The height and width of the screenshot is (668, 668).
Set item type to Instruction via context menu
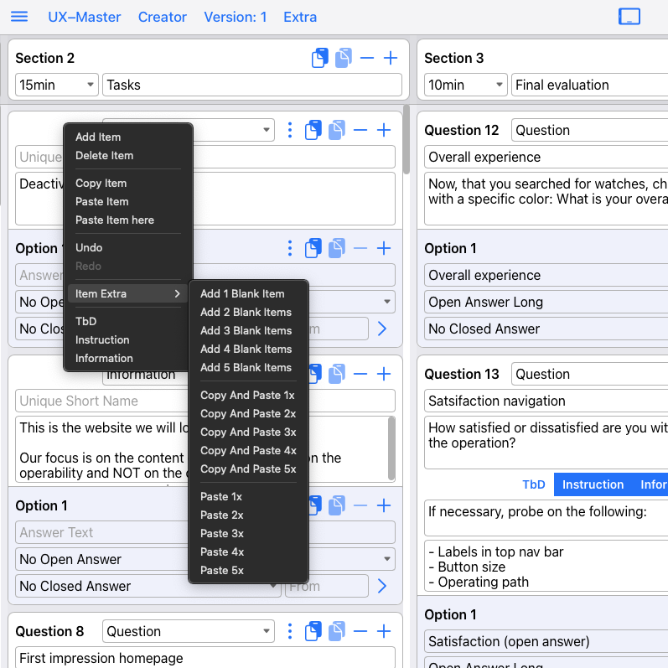point(102,340)
